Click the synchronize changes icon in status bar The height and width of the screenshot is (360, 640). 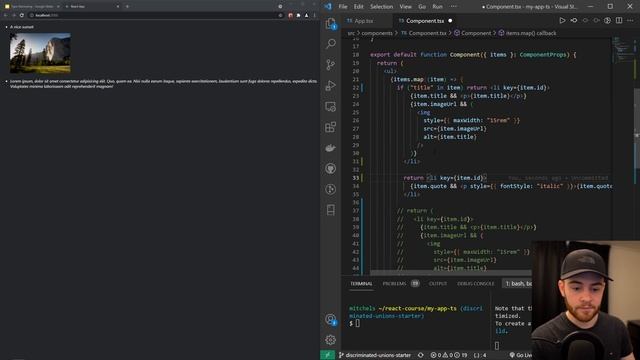[x=420, y=355]
